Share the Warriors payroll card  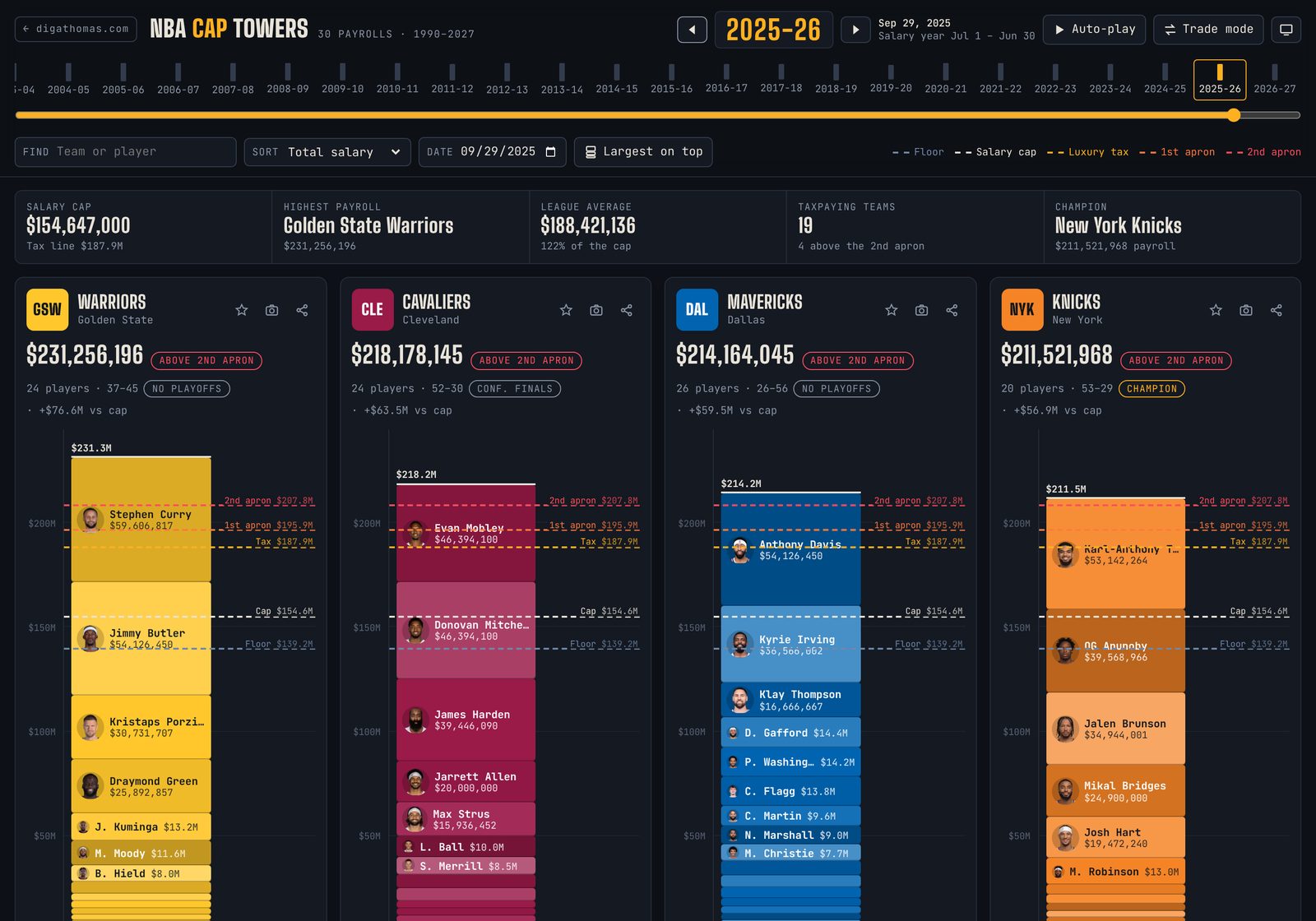[302, 310]
